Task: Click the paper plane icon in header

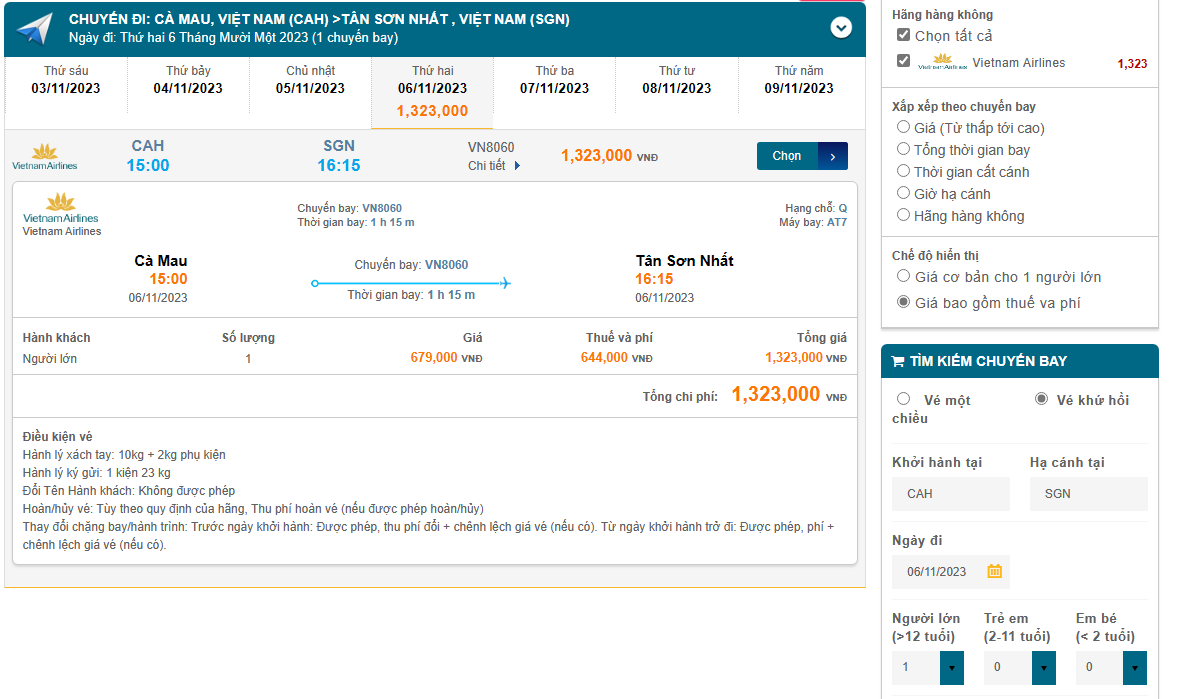Action: pos(34,29)
